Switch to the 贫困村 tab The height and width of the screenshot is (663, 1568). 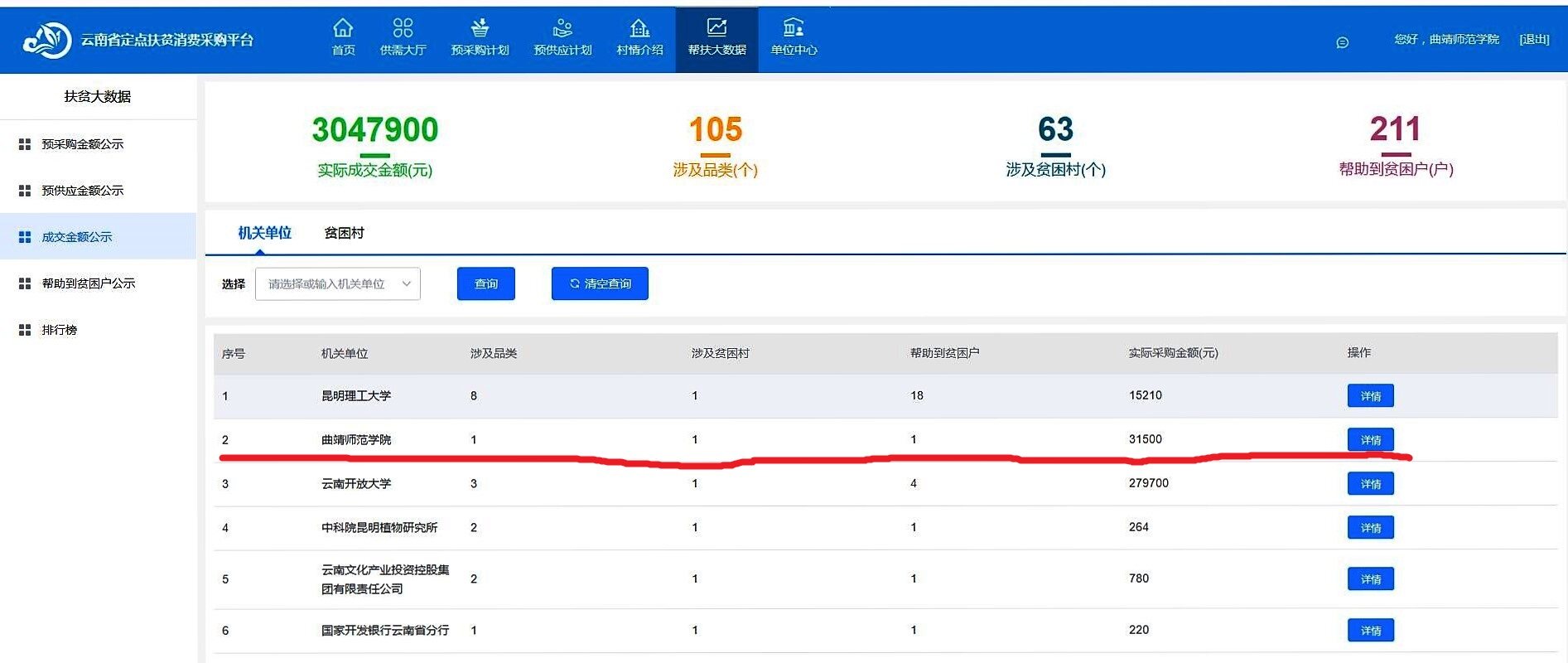pos(344,234)
